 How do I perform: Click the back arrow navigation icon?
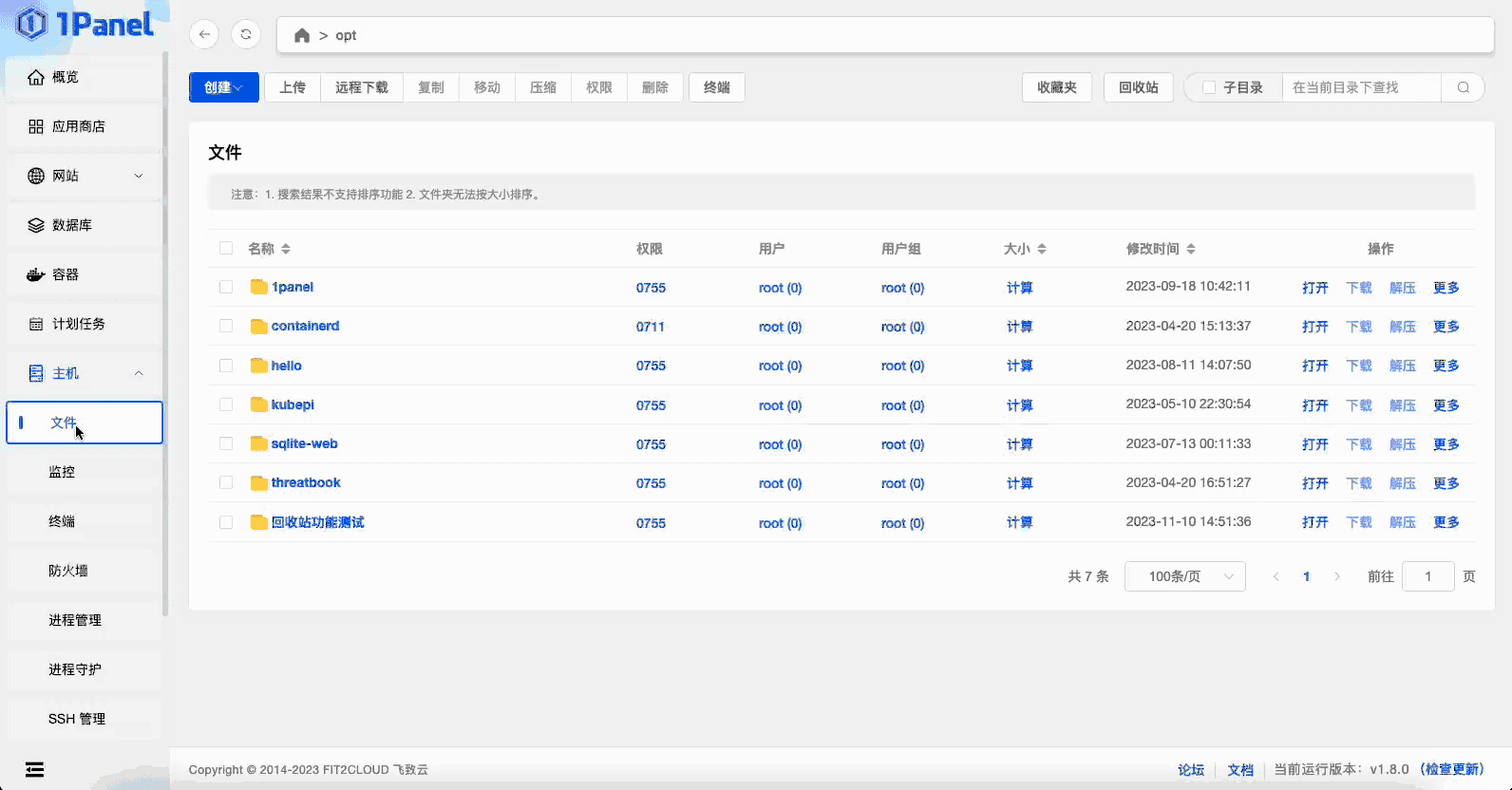(x=204, y=35)
